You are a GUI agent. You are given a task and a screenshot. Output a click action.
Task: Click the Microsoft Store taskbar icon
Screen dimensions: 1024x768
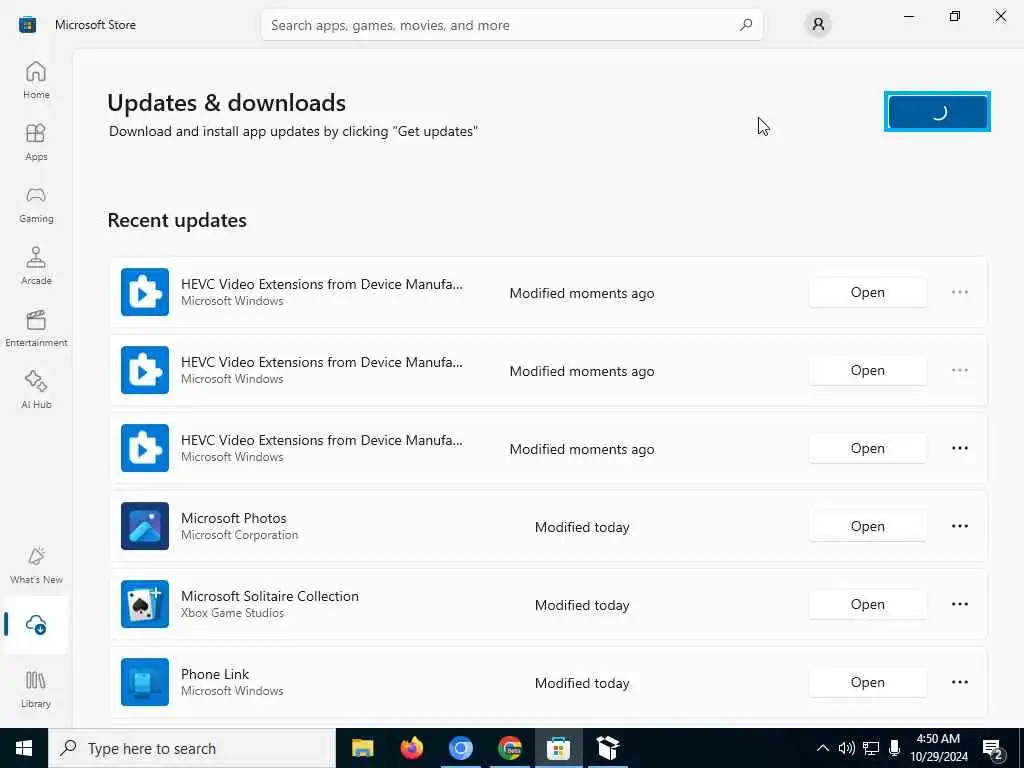coord(558,748)
